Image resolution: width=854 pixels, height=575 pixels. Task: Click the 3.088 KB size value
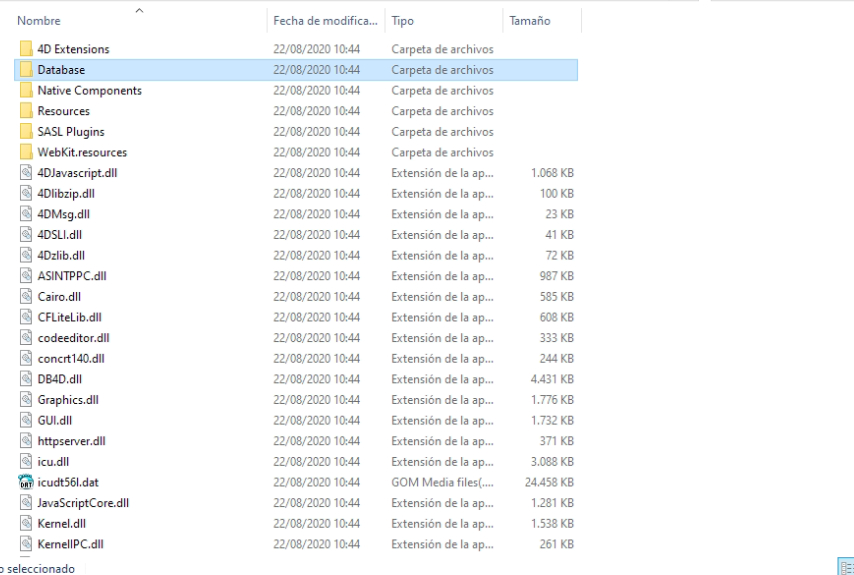[x=552, y=462]
